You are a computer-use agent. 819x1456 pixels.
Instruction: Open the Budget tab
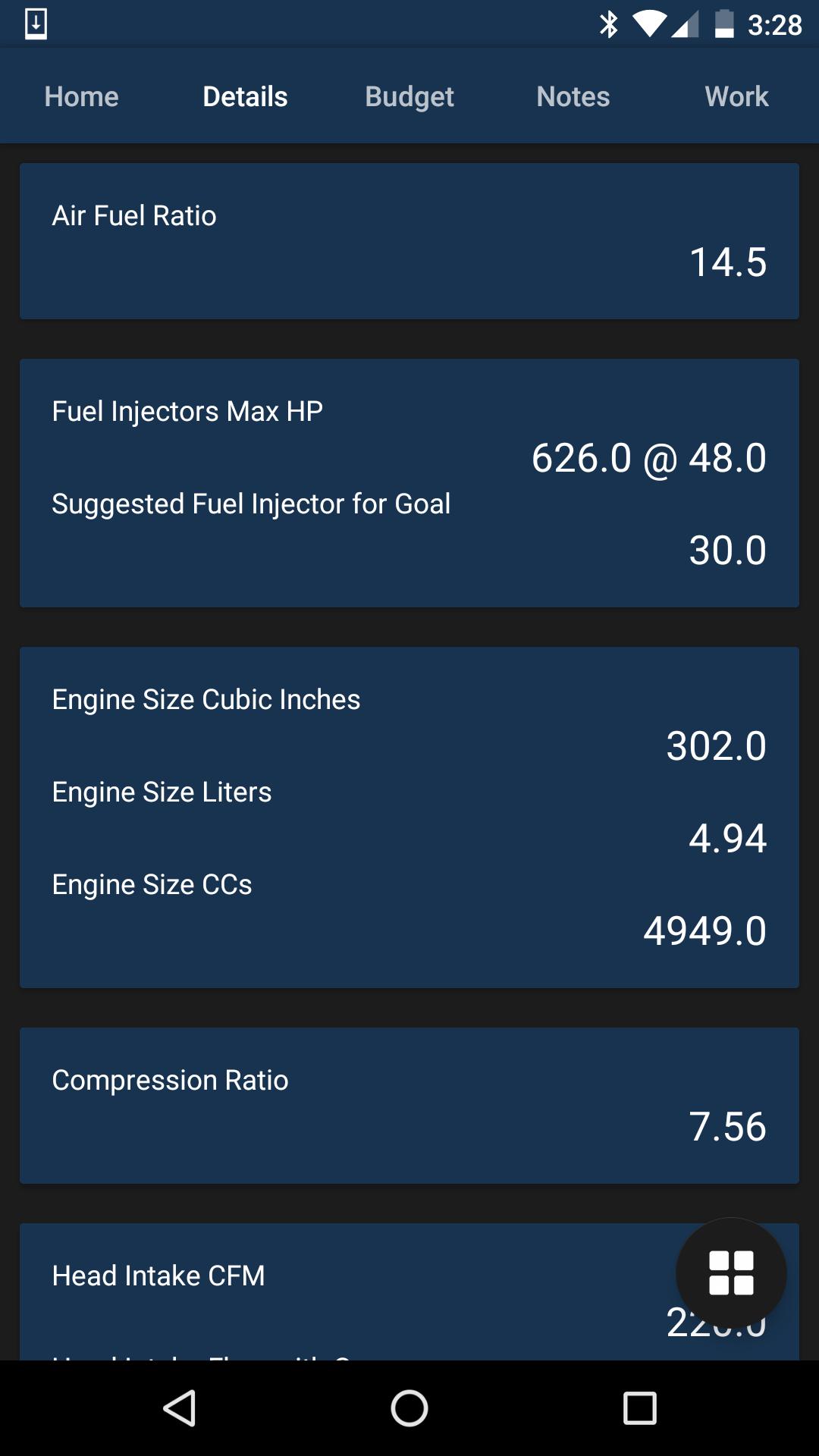point(409,96)
